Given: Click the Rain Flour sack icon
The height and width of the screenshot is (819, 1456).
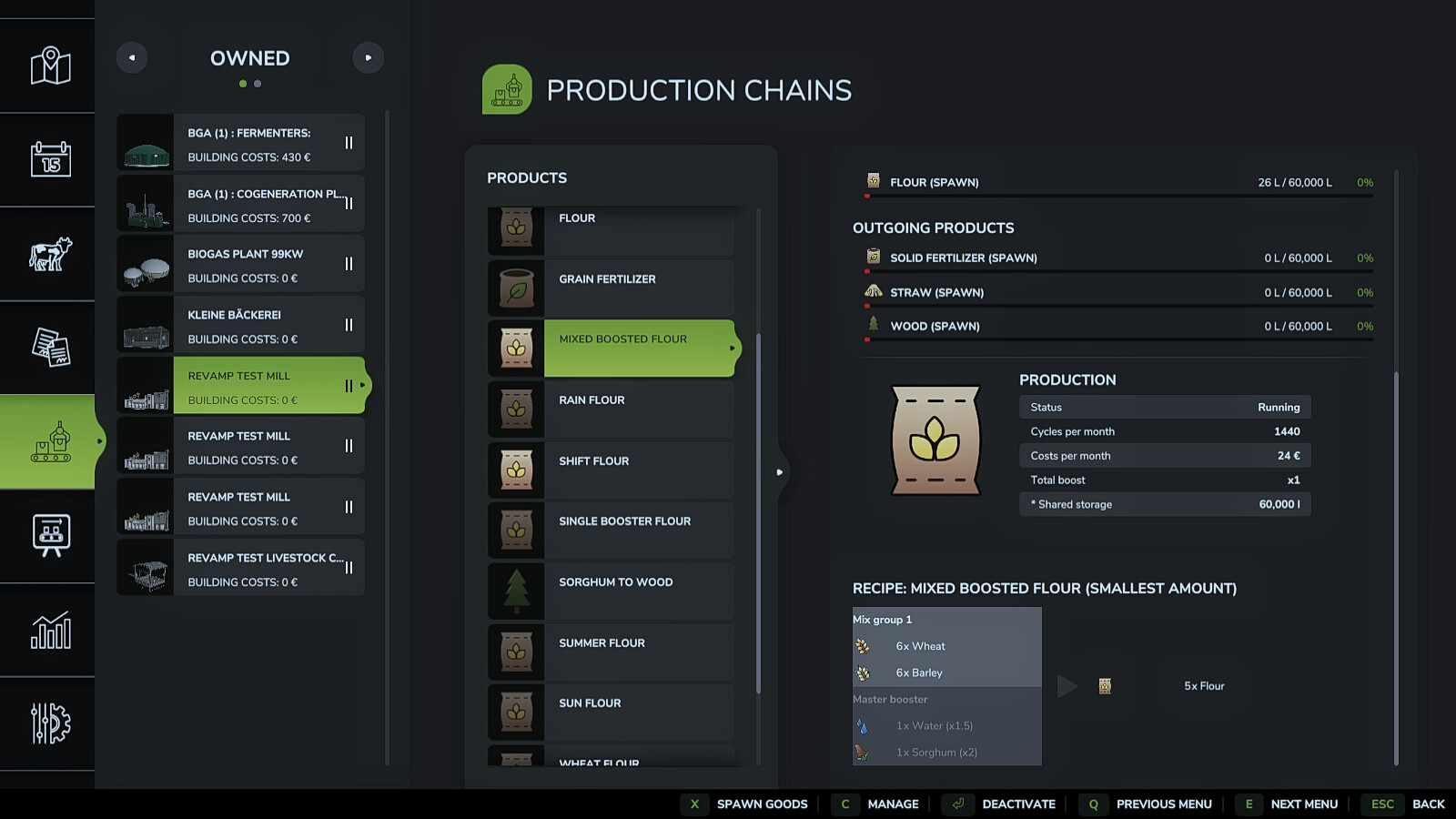Looking at the screenshot, I should coord(516,409).
